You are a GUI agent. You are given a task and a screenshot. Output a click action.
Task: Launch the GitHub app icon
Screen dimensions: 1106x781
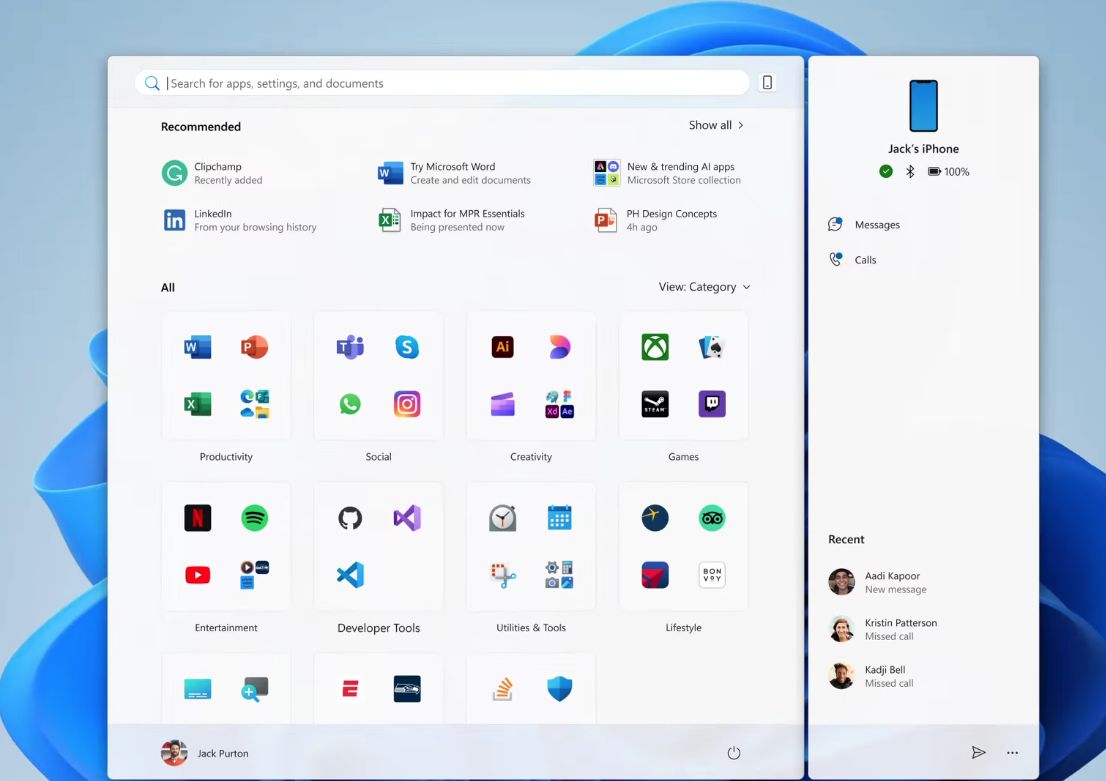350,518
